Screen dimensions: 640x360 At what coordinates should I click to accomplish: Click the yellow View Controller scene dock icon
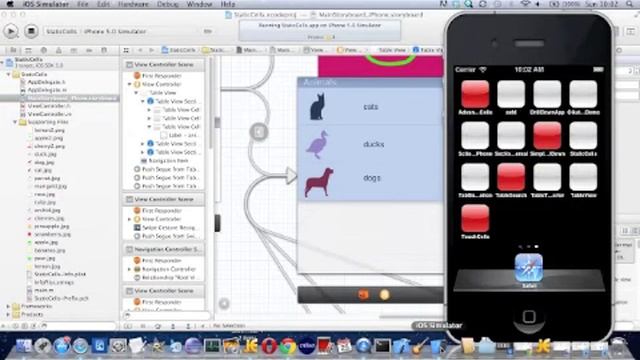tap(384, 295)
